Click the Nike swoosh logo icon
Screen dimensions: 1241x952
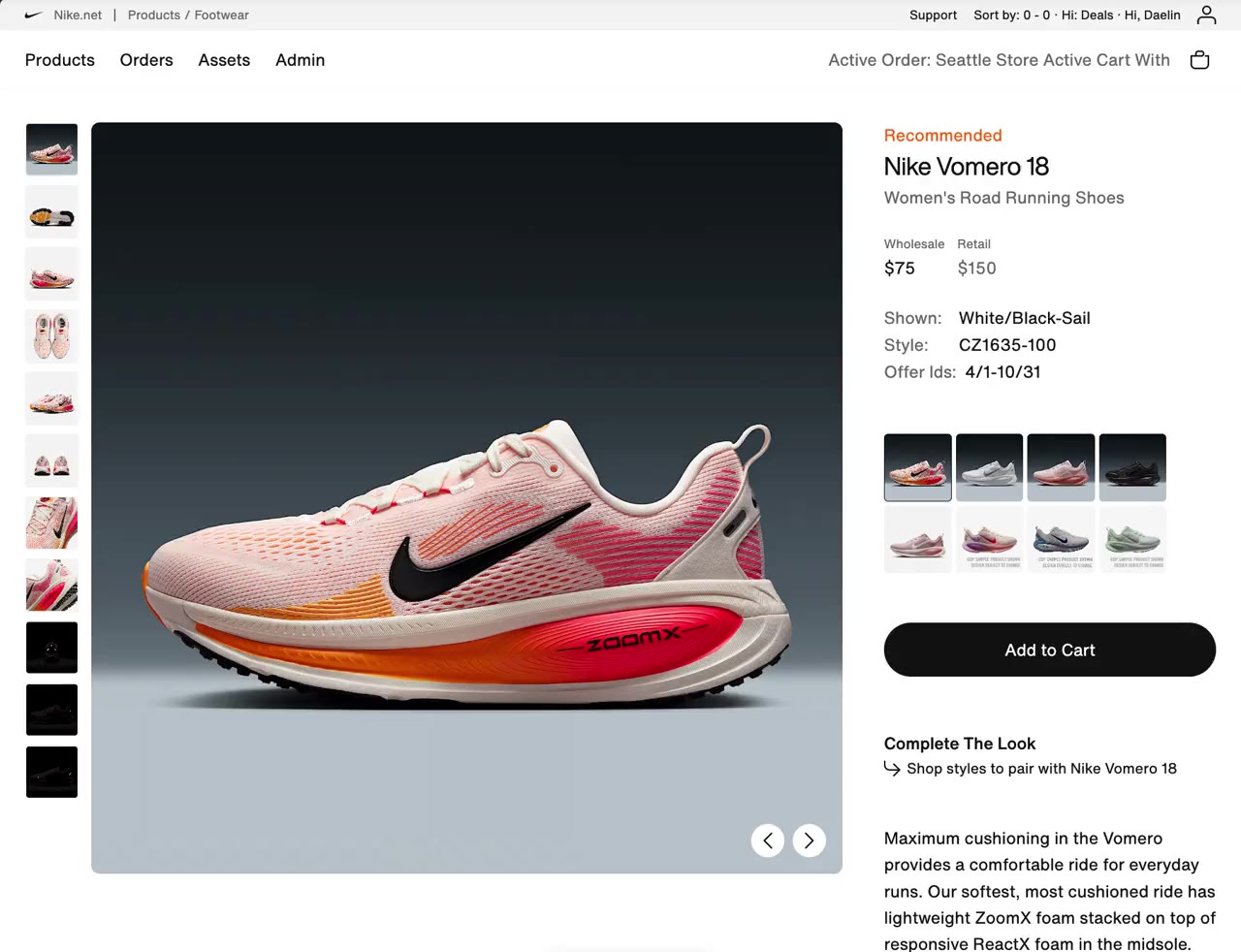33,15
